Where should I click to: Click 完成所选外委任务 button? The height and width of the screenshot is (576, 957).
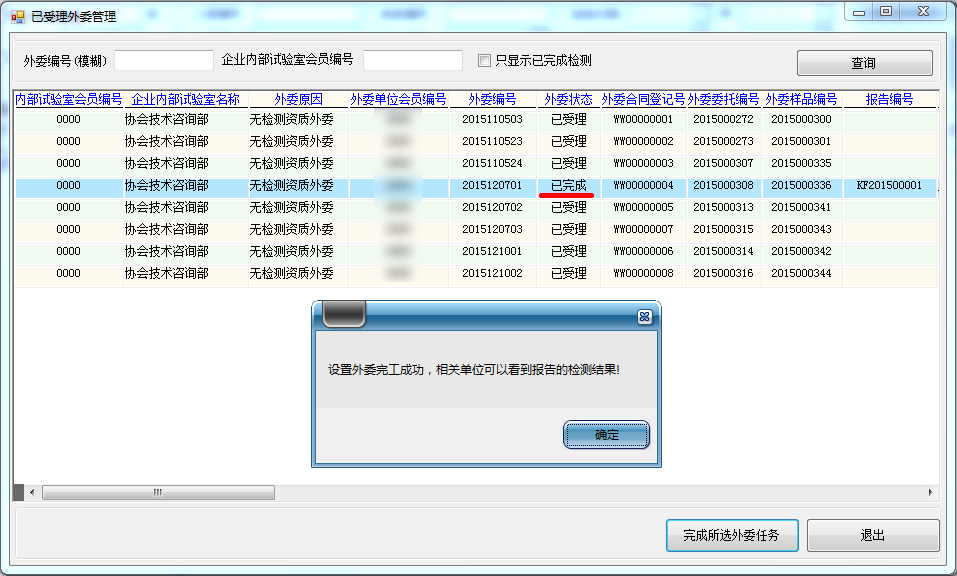(731, 535)
